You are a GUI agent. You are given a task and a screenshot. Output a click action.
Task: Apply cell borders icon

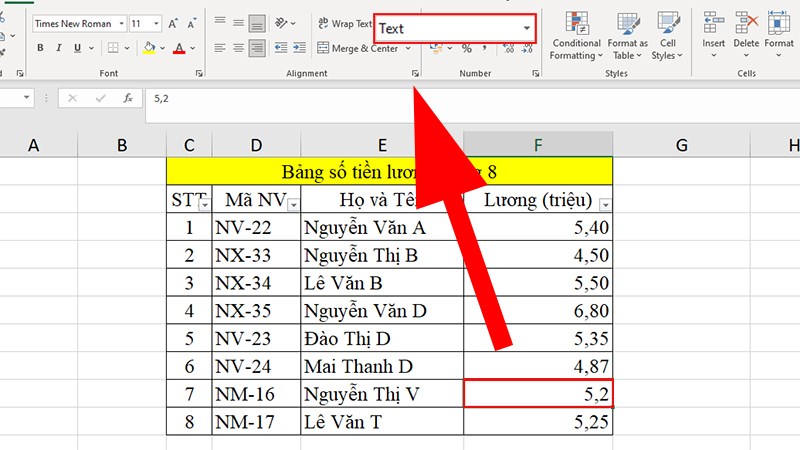(113, 48)
